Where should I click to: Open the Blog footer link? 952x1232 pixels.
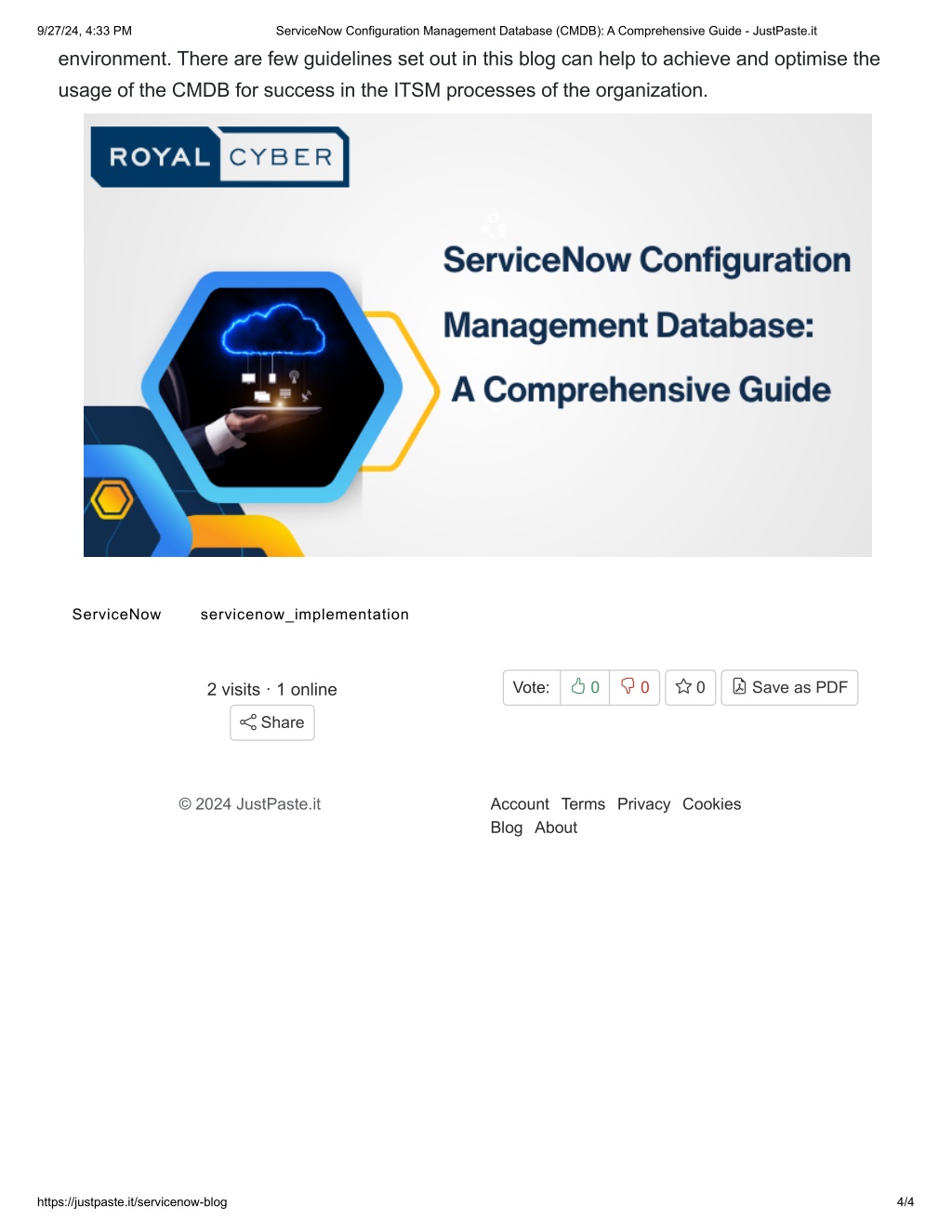507,828
